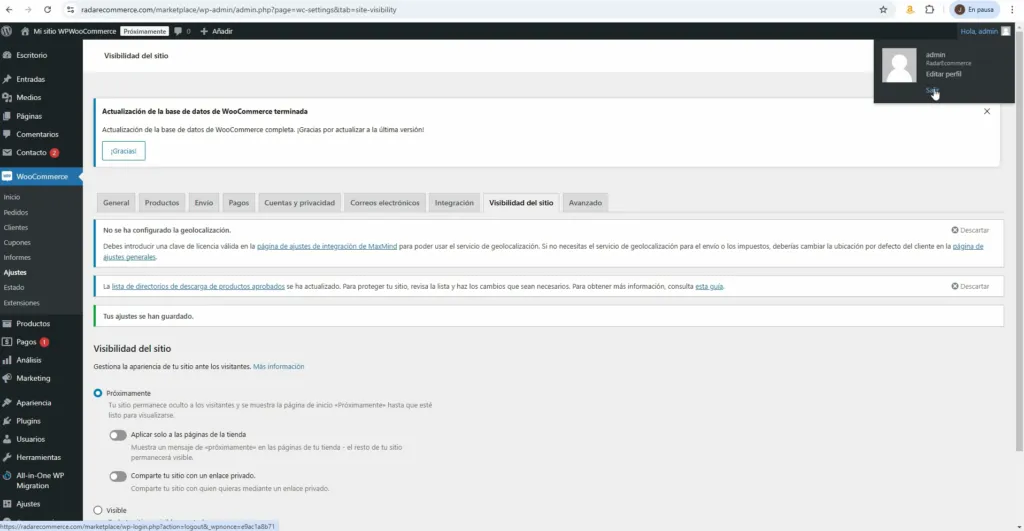The height and width of the screenshot is (531, 1024).
Task: Open Escritorio dashboard icon in sidebar
Action: point(7,56)
